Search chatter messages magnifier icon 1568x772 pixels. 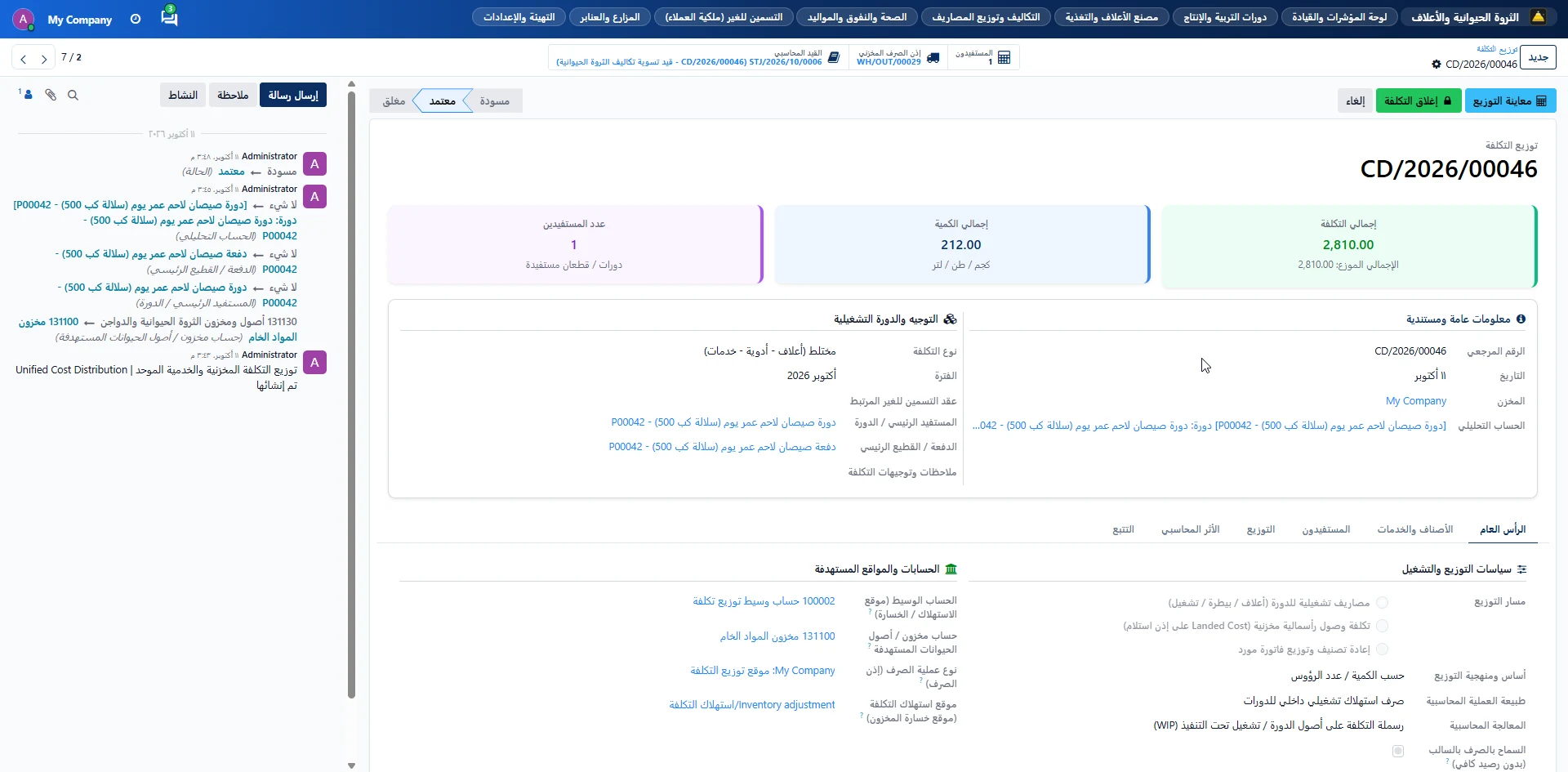click(x=73, y=96)
